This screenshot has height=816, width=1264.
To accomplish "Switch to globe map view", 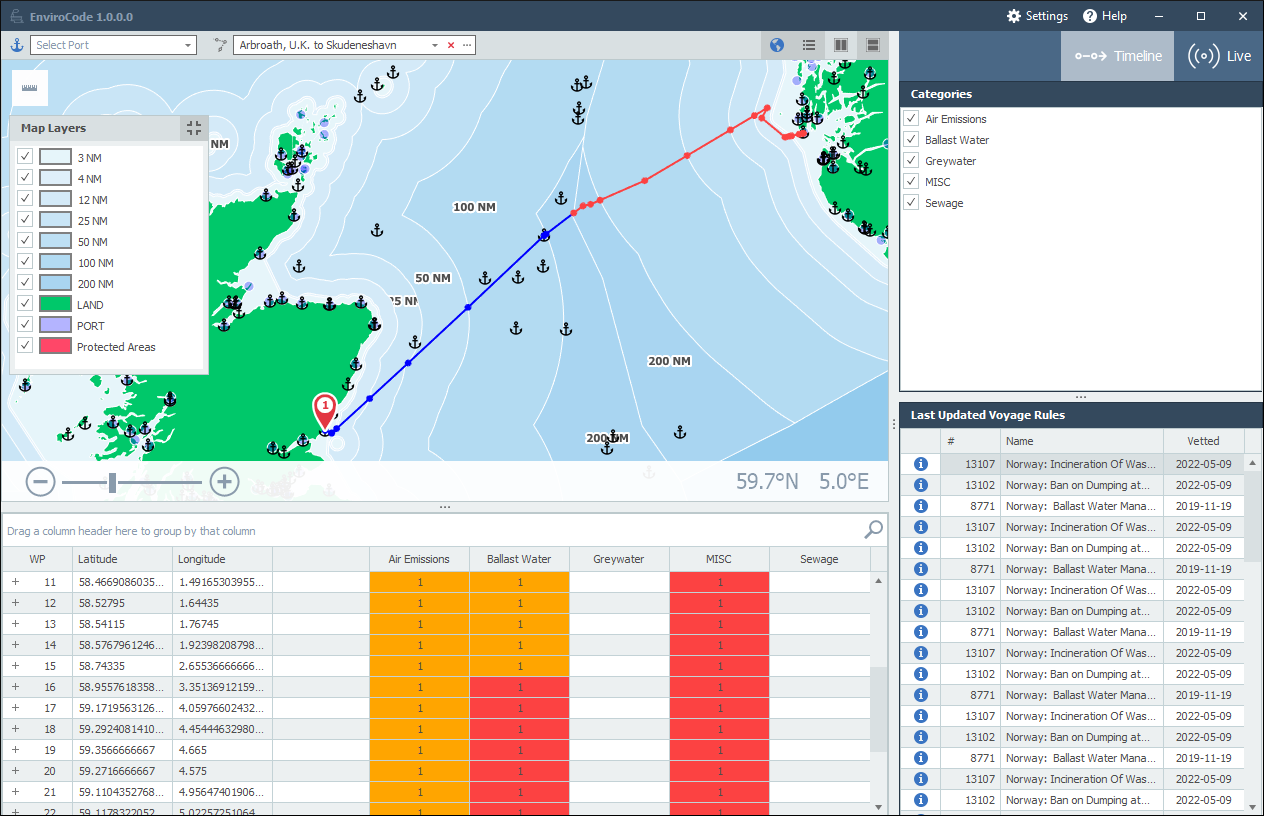I will pos(777,45).
